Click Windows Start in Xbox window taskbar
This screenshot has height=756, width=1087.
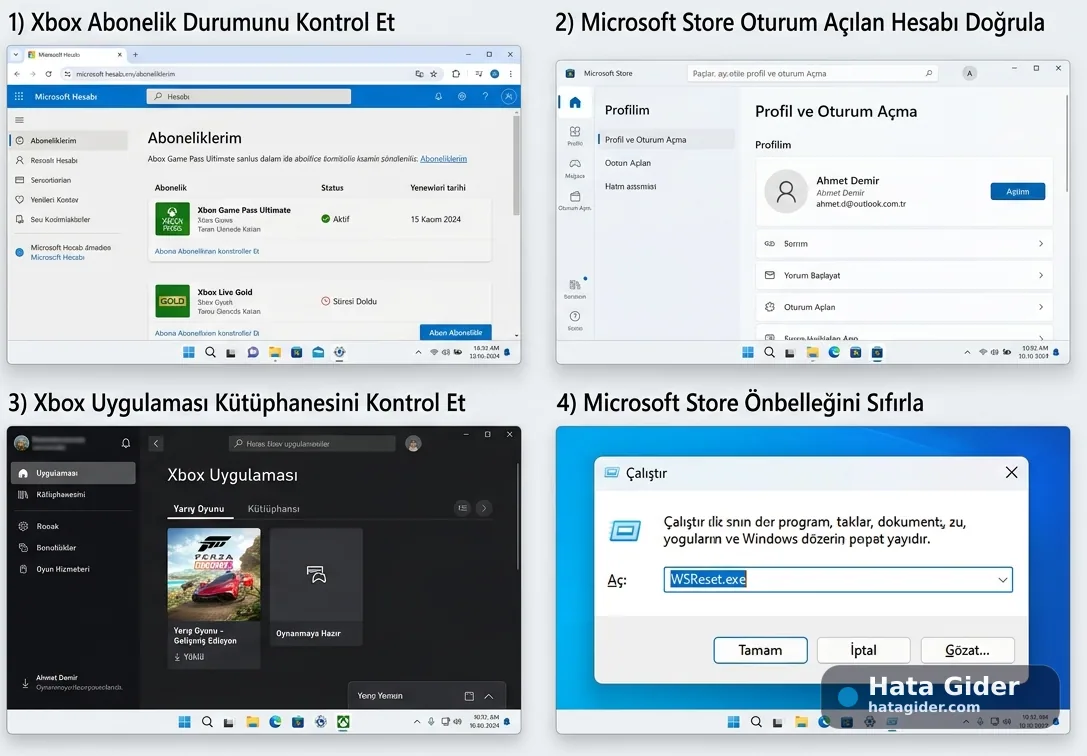pyautogui.click(x=184, y=722)
